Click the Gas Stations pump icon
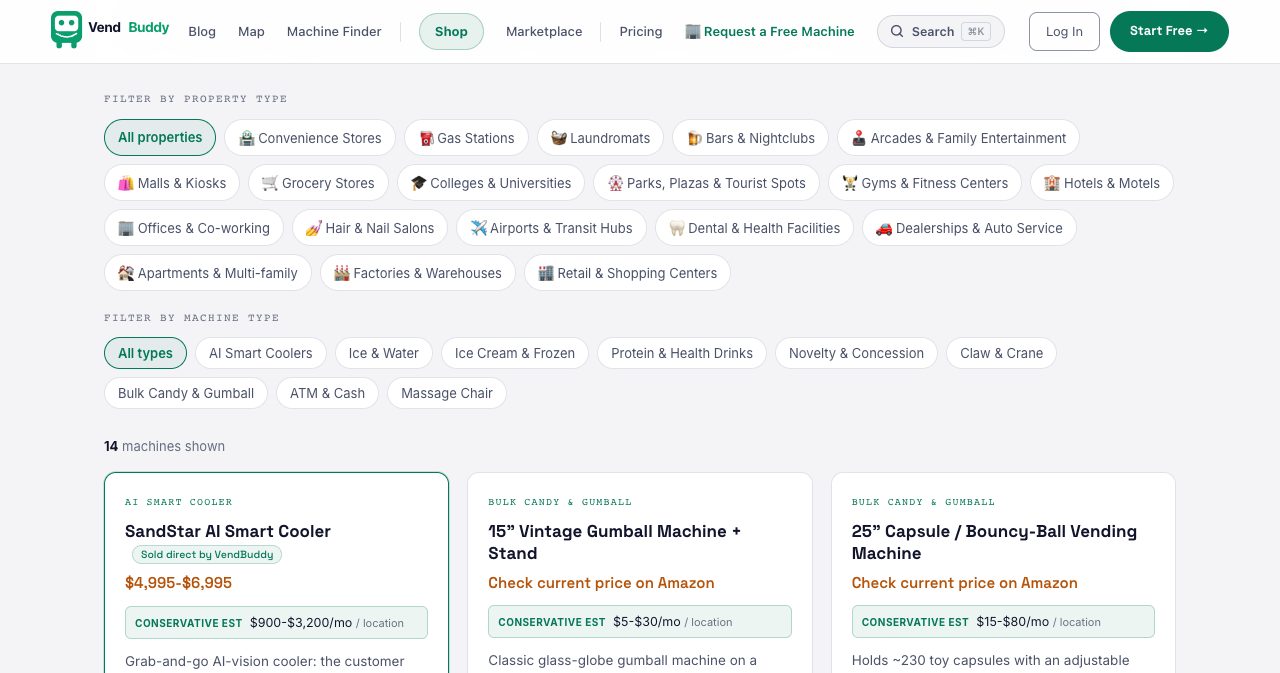 click(426, 138)
